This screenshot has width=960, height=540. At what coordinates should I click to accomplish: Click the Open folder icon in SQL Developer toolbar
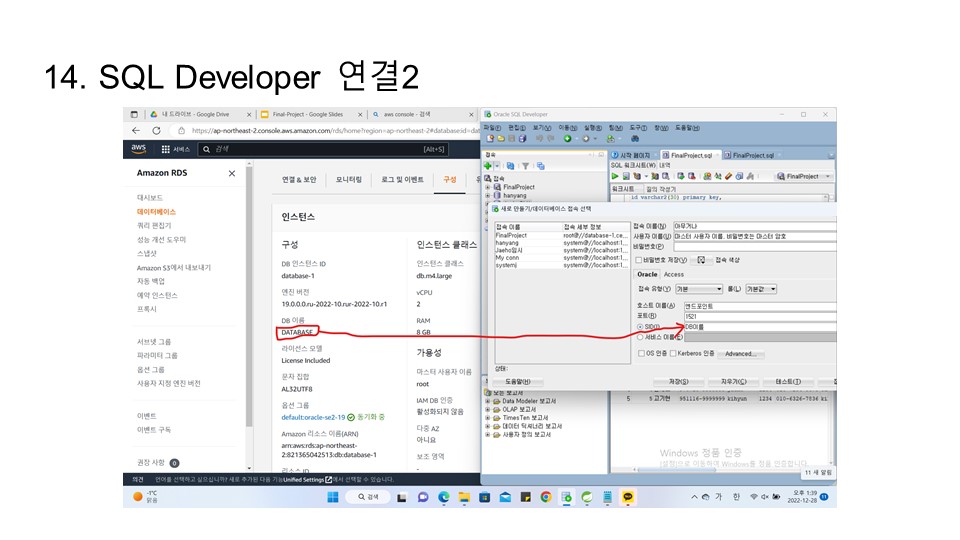coord(501,139)
